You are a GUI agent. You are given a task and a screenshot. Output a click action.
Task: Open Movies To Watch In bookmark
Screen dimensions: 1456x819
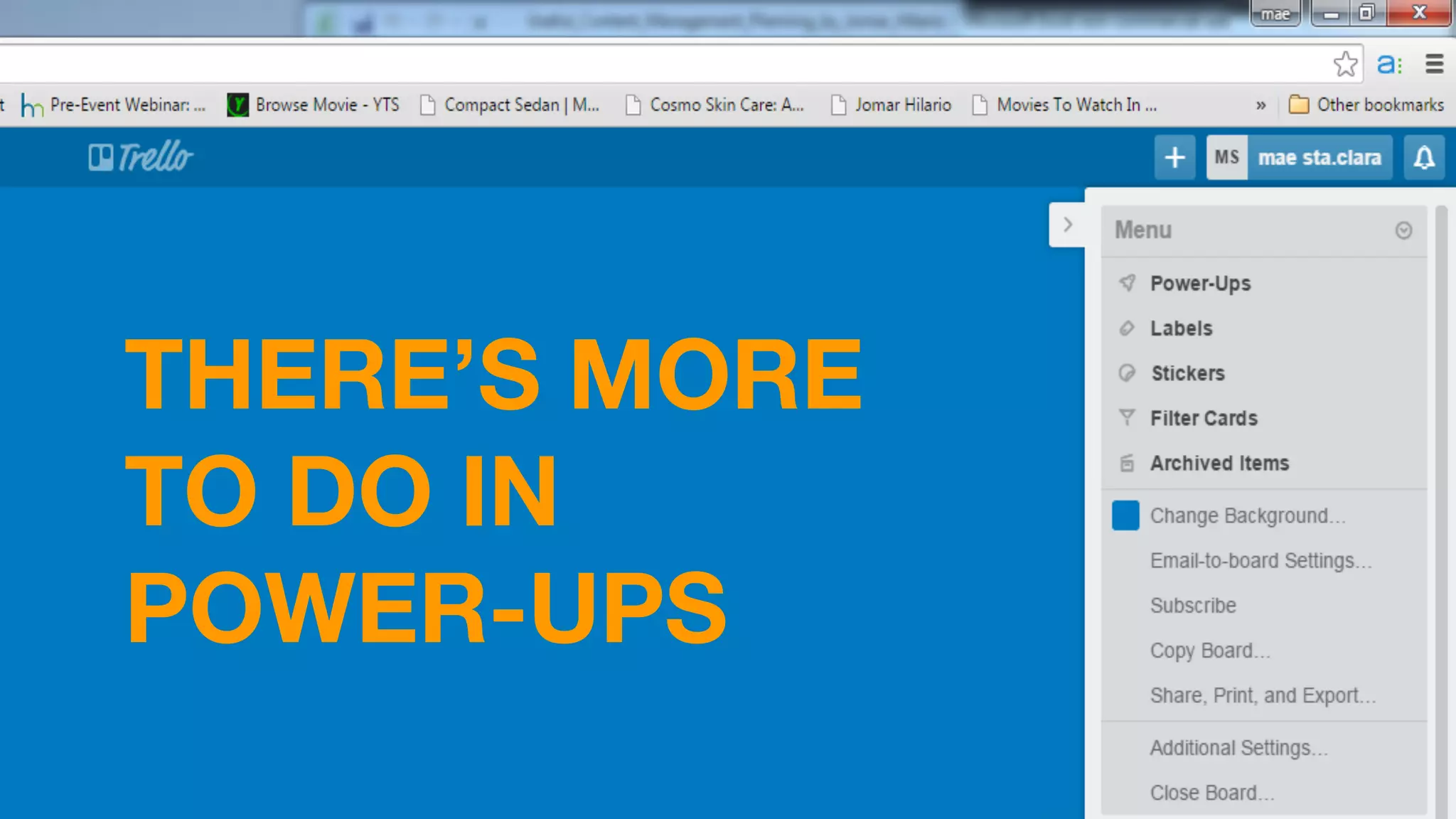click(1064, 105)
